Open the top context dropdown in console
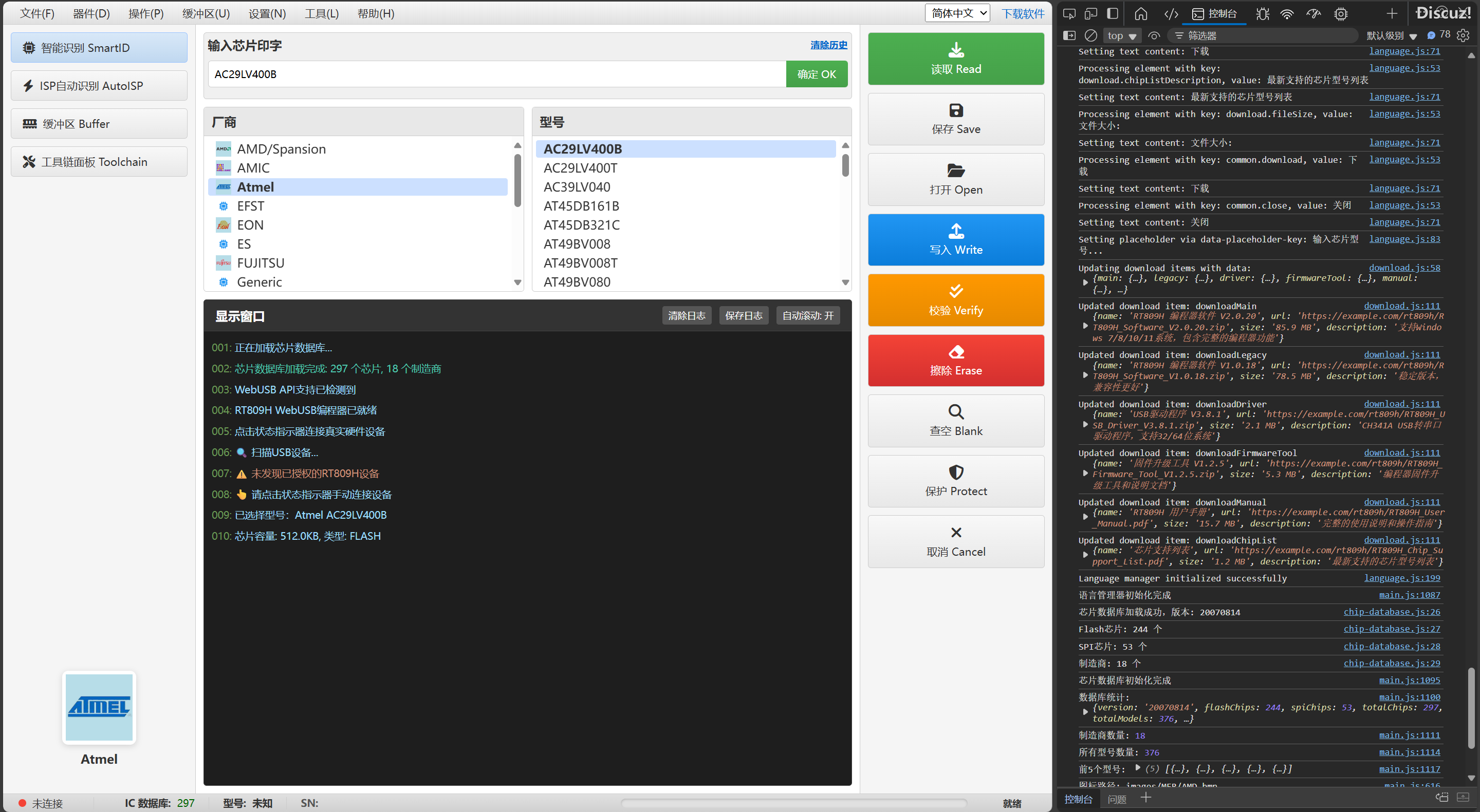 point(1121,35)
